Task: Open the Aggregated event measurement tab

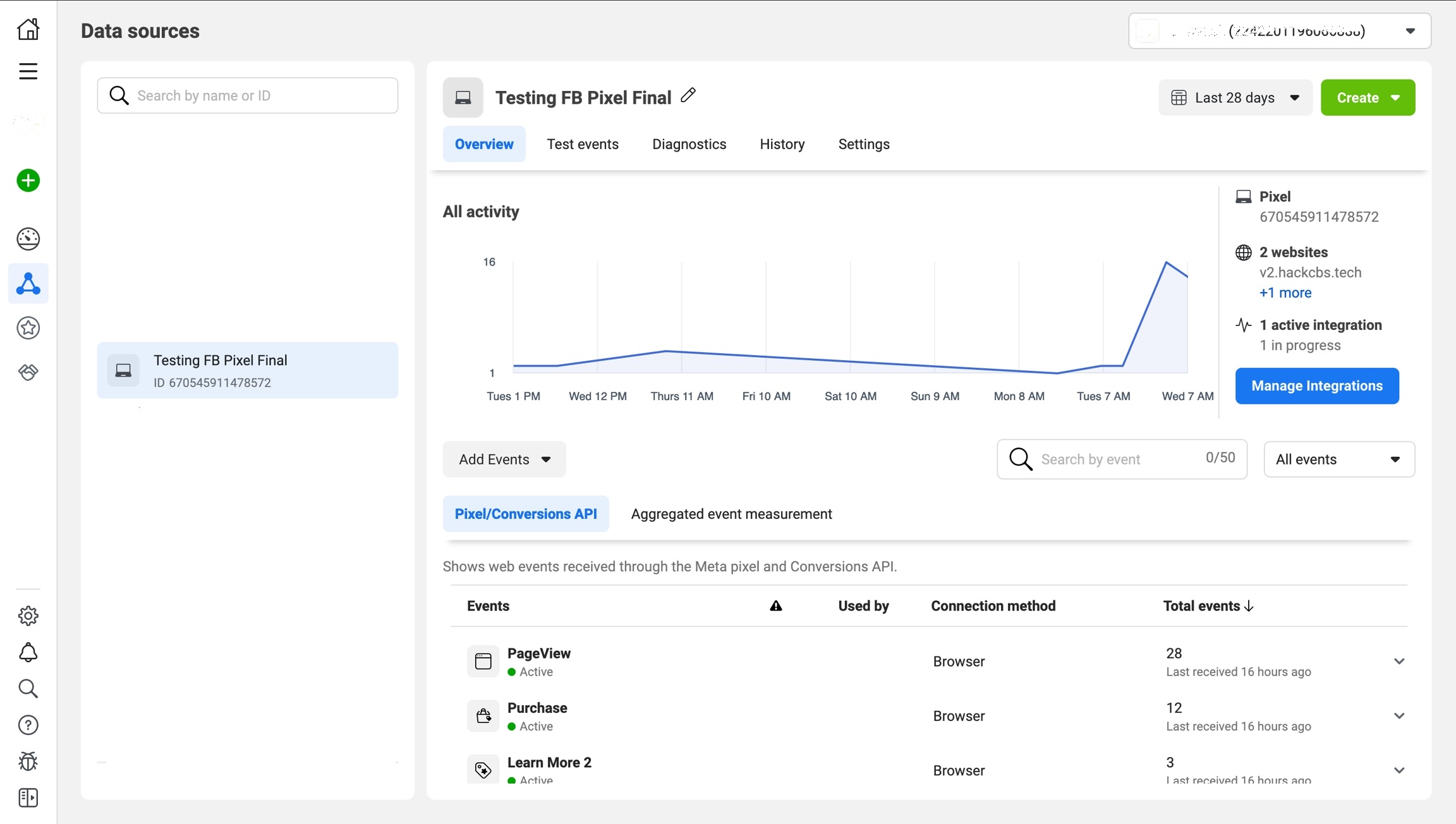Action: 731,514
